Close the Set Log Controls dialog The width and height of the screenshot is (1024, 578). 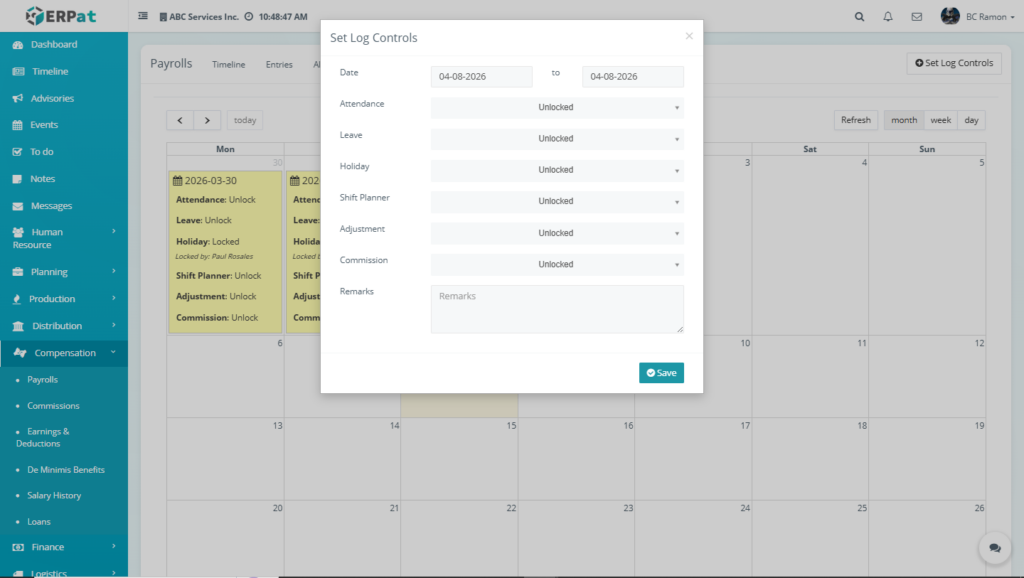click(689, 36)
